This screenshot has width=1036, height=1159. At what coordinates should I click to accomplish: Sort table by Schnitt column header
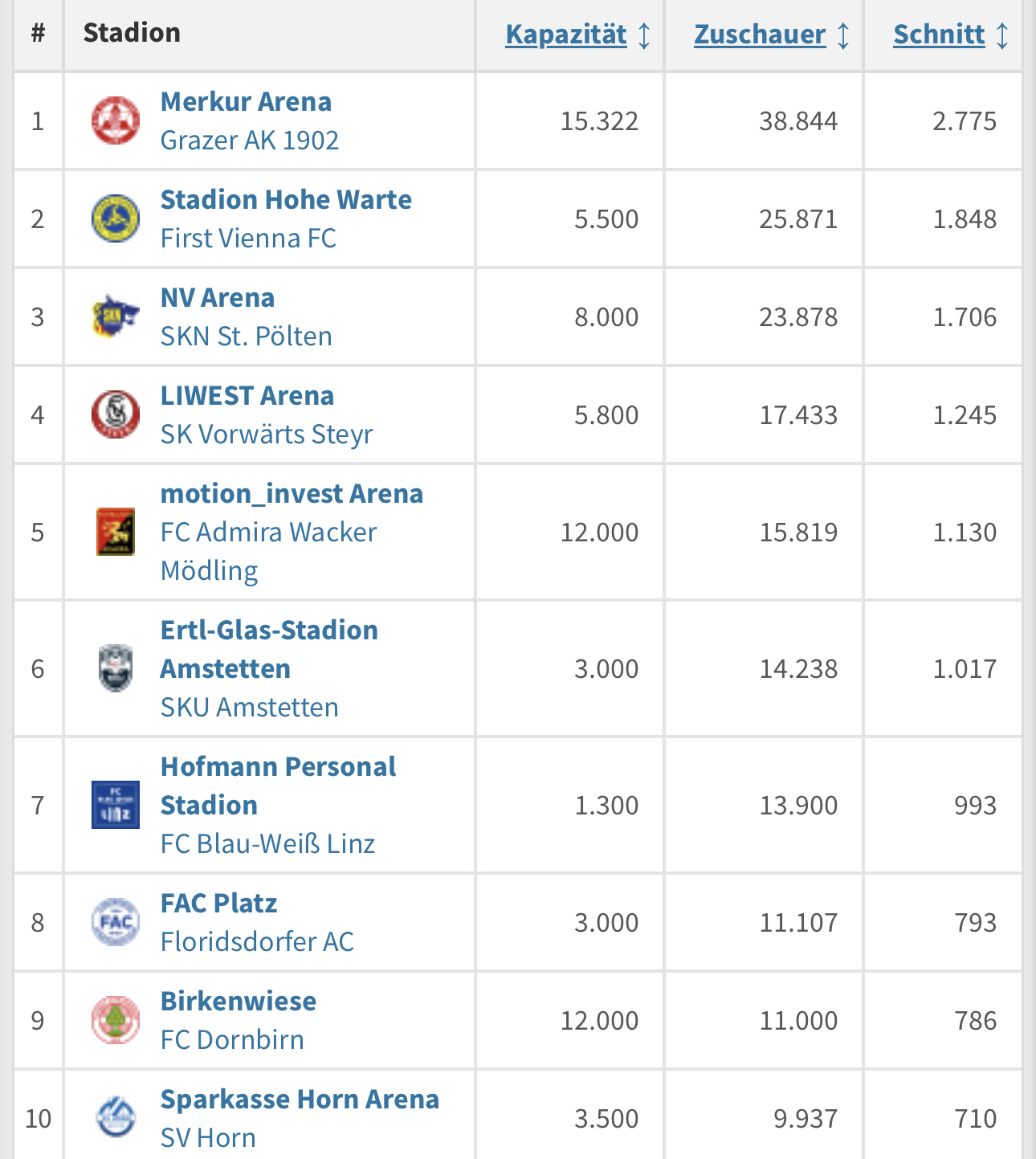pos(939,35)
